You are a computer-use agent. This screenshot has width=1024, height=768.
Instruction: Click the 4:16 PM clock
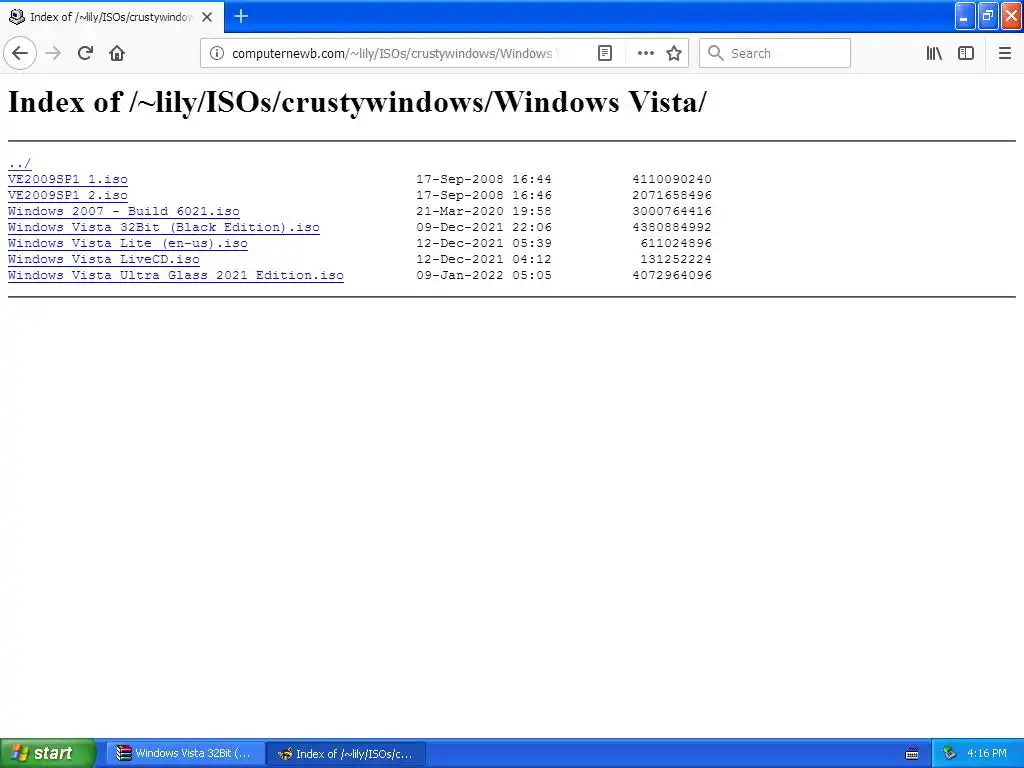[987, 754]
